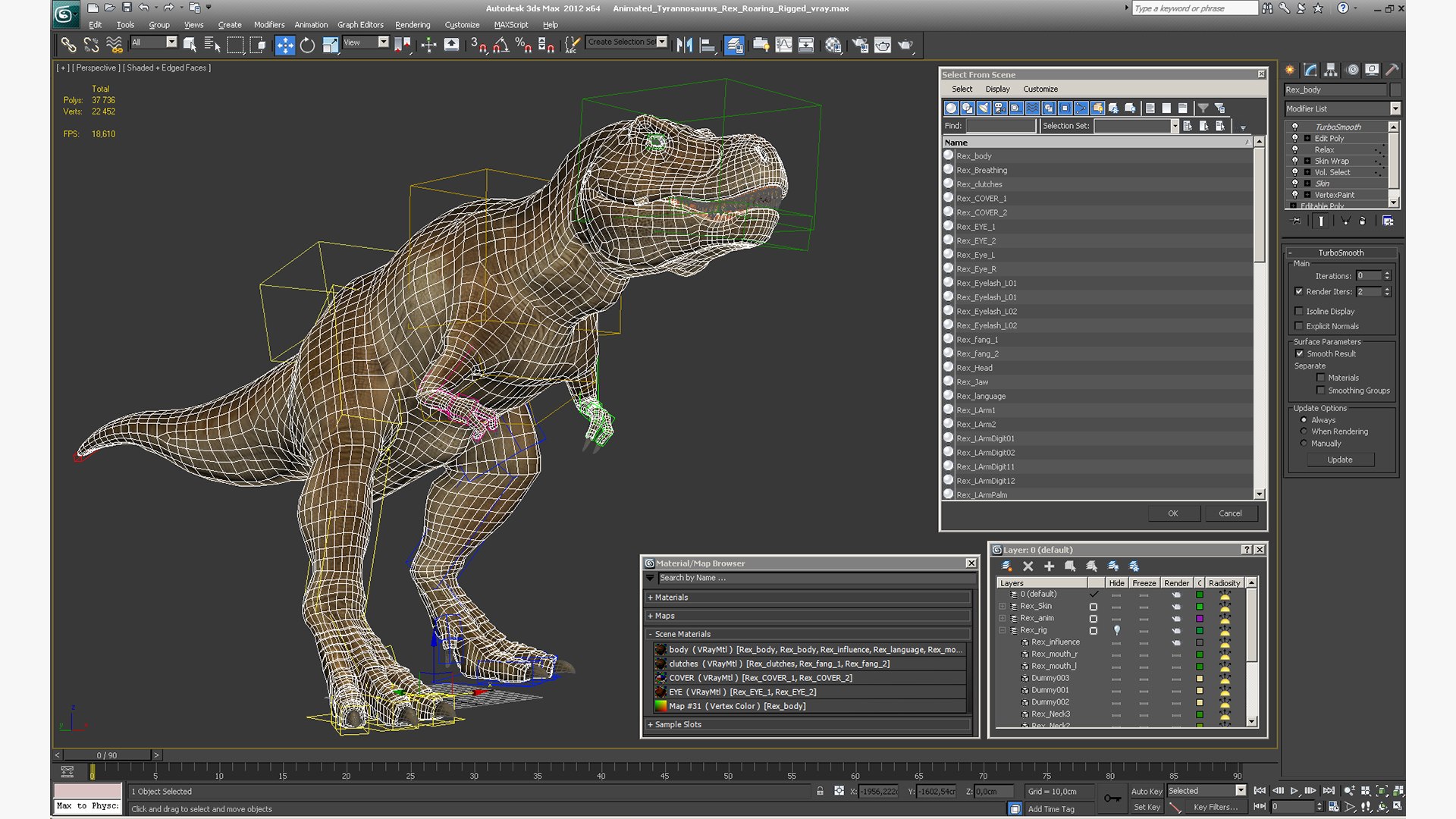Click Delete layer X icon

coord(1028,566)
